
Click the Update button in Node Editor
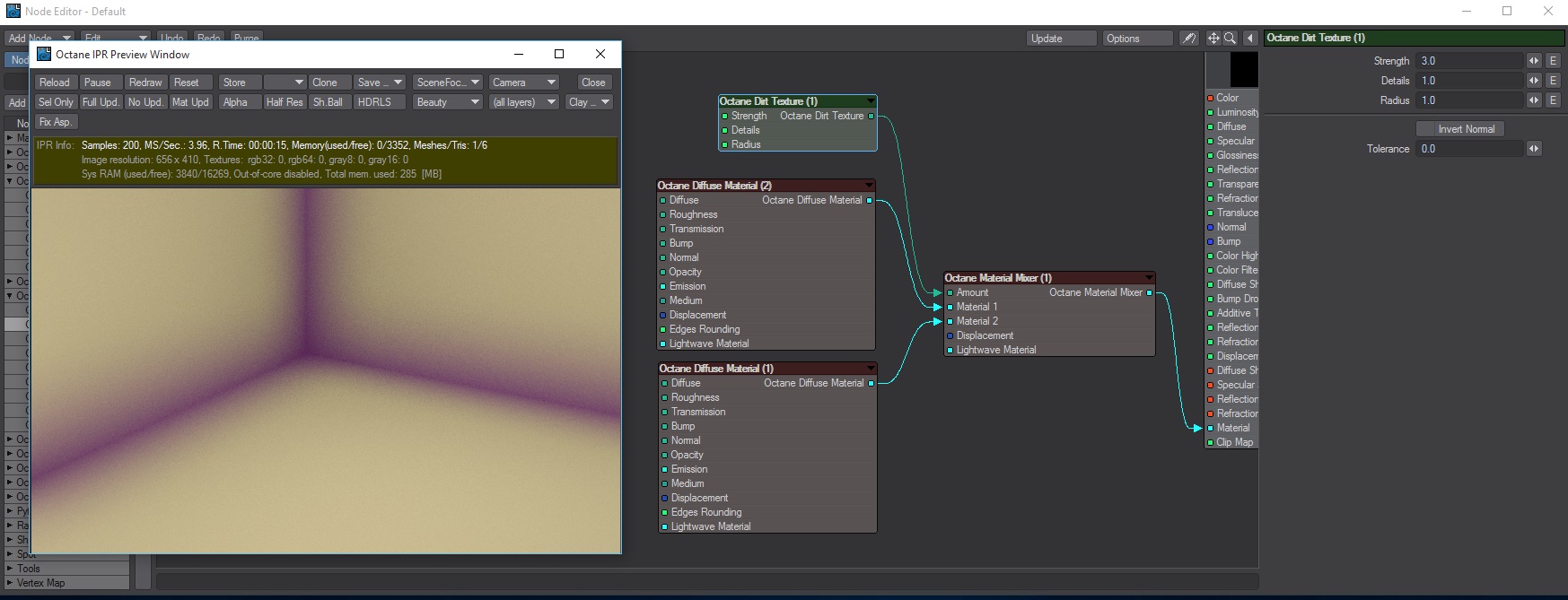(1062, 39)
